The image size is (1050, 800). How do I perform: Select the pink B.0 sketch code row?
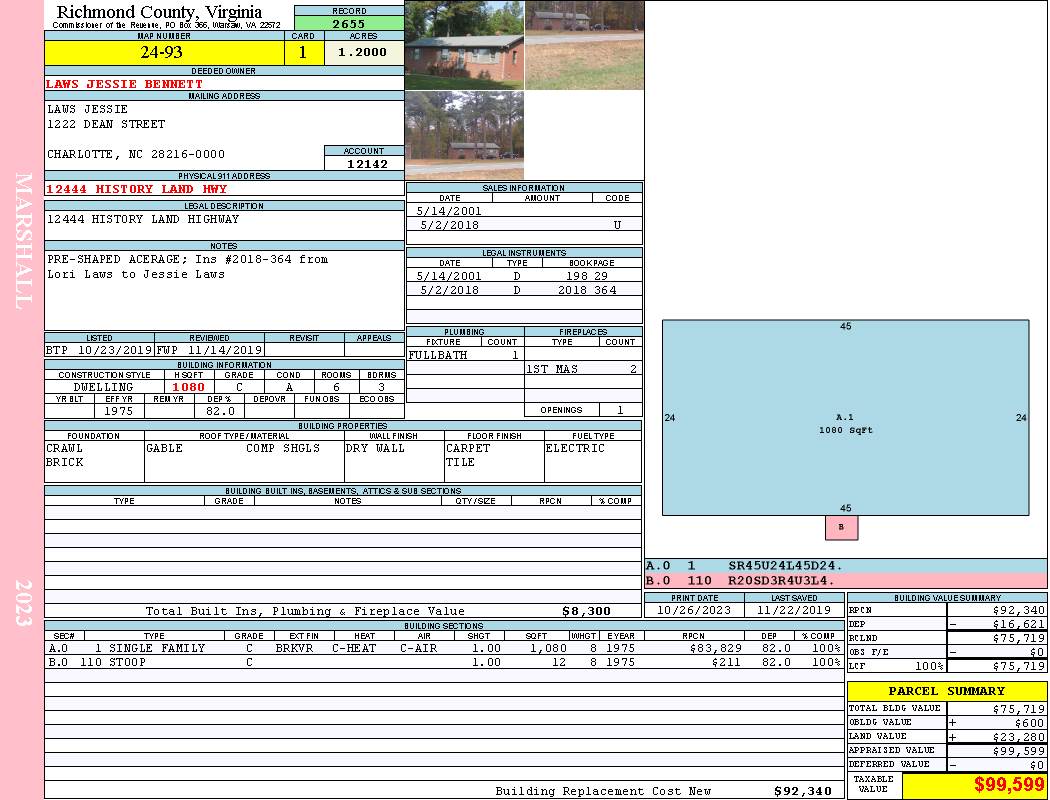click(845, 580)
